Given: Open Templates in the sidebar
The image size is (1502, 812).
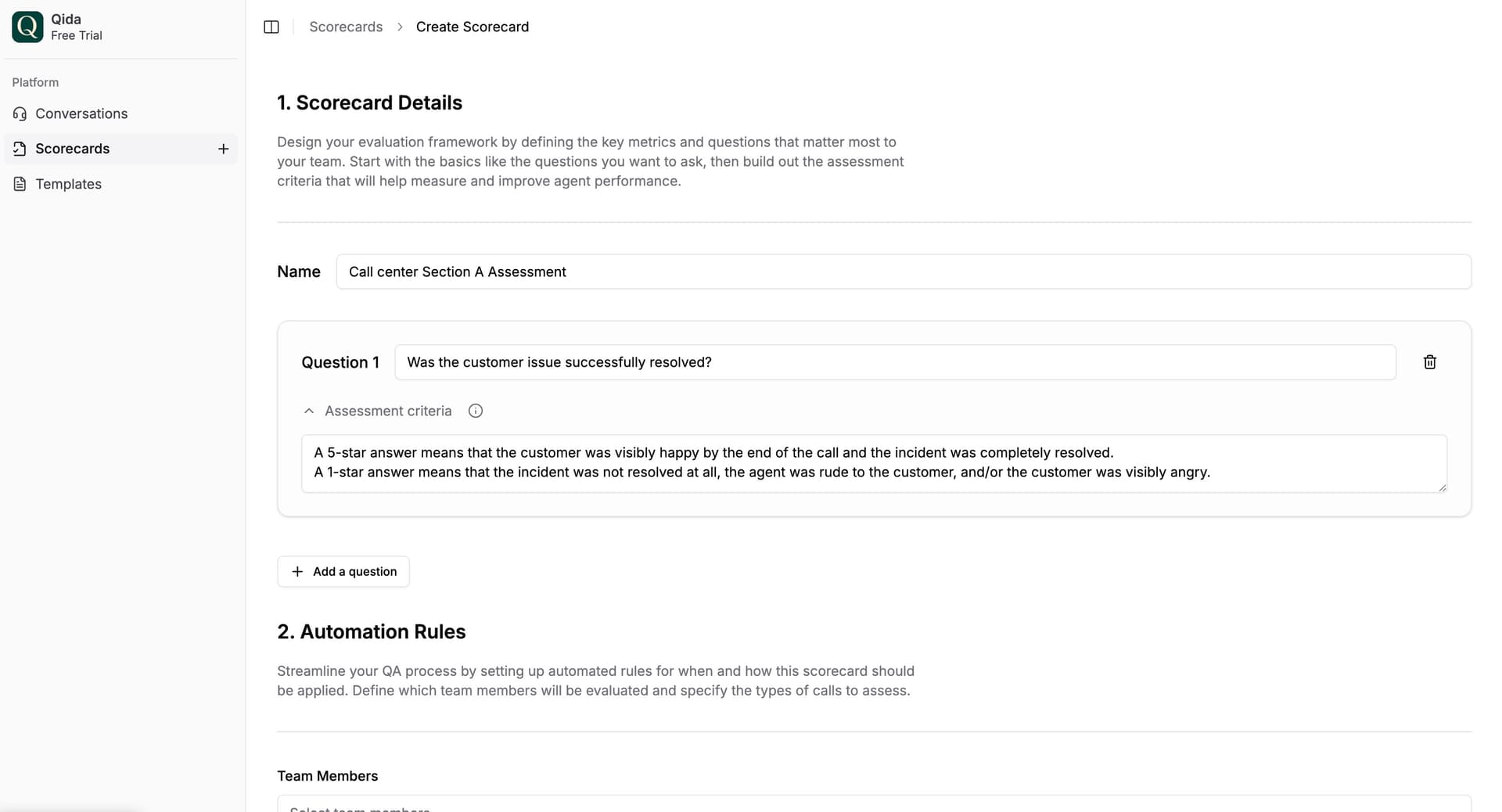Looking at the screenshot, I should [69, 184].
